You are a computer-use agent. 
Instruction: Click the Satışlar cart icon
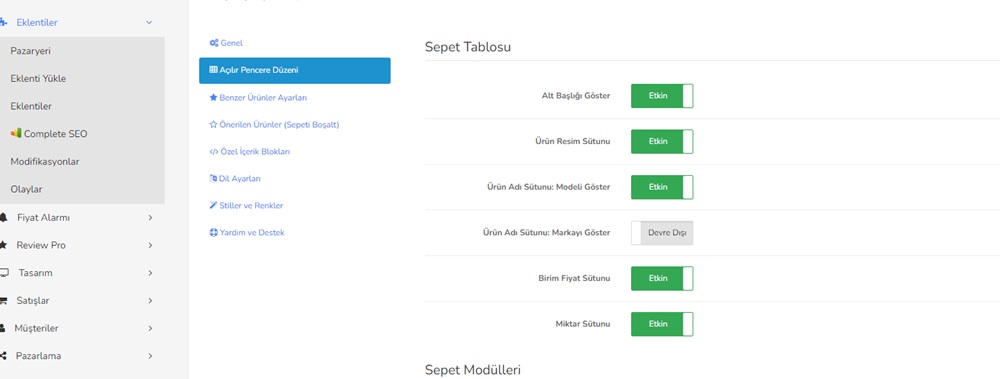pos(4,301)
